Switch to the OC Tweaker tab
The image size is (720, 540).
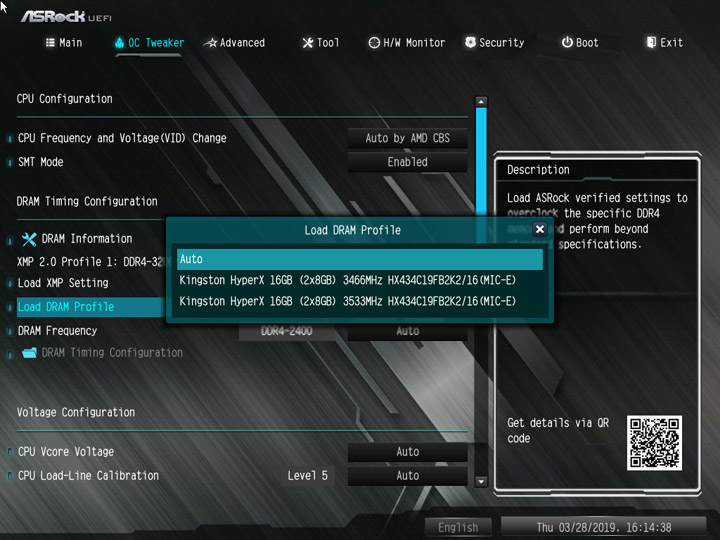click(x=149, y=43)
